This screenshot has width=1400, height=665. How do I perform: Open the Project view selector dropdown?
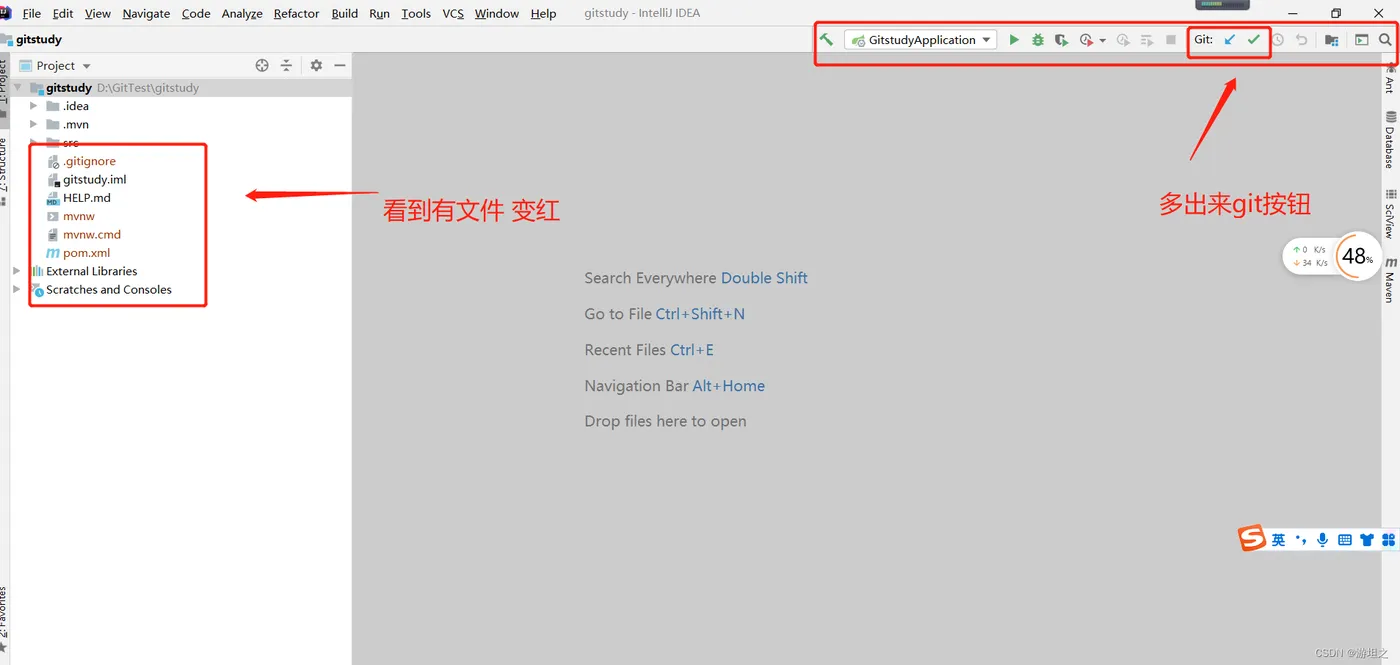[x=56, y=65]
